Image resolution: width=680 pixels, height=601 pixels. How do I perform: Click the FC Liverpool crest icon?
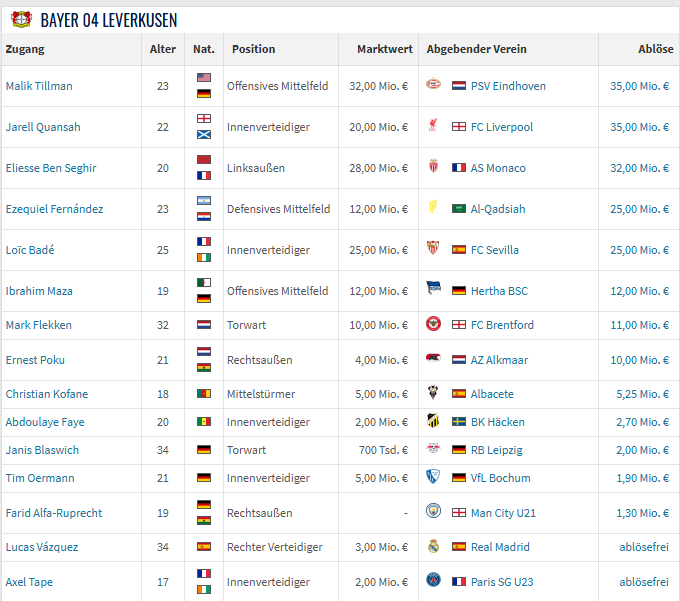(433, 125)
